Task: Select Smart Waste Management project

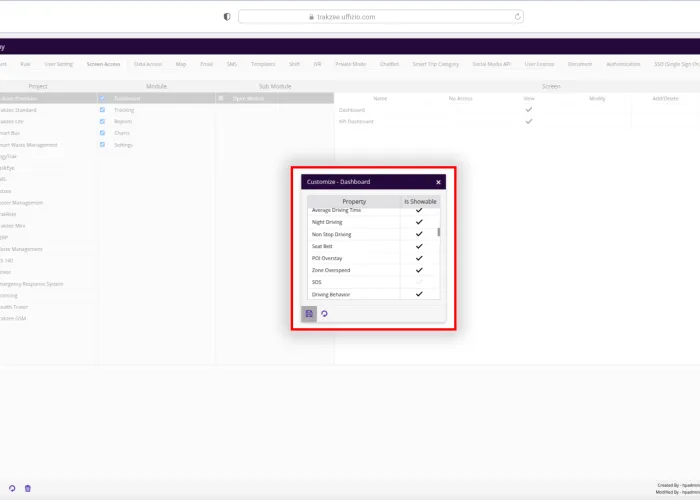Action: click(28, 145)
